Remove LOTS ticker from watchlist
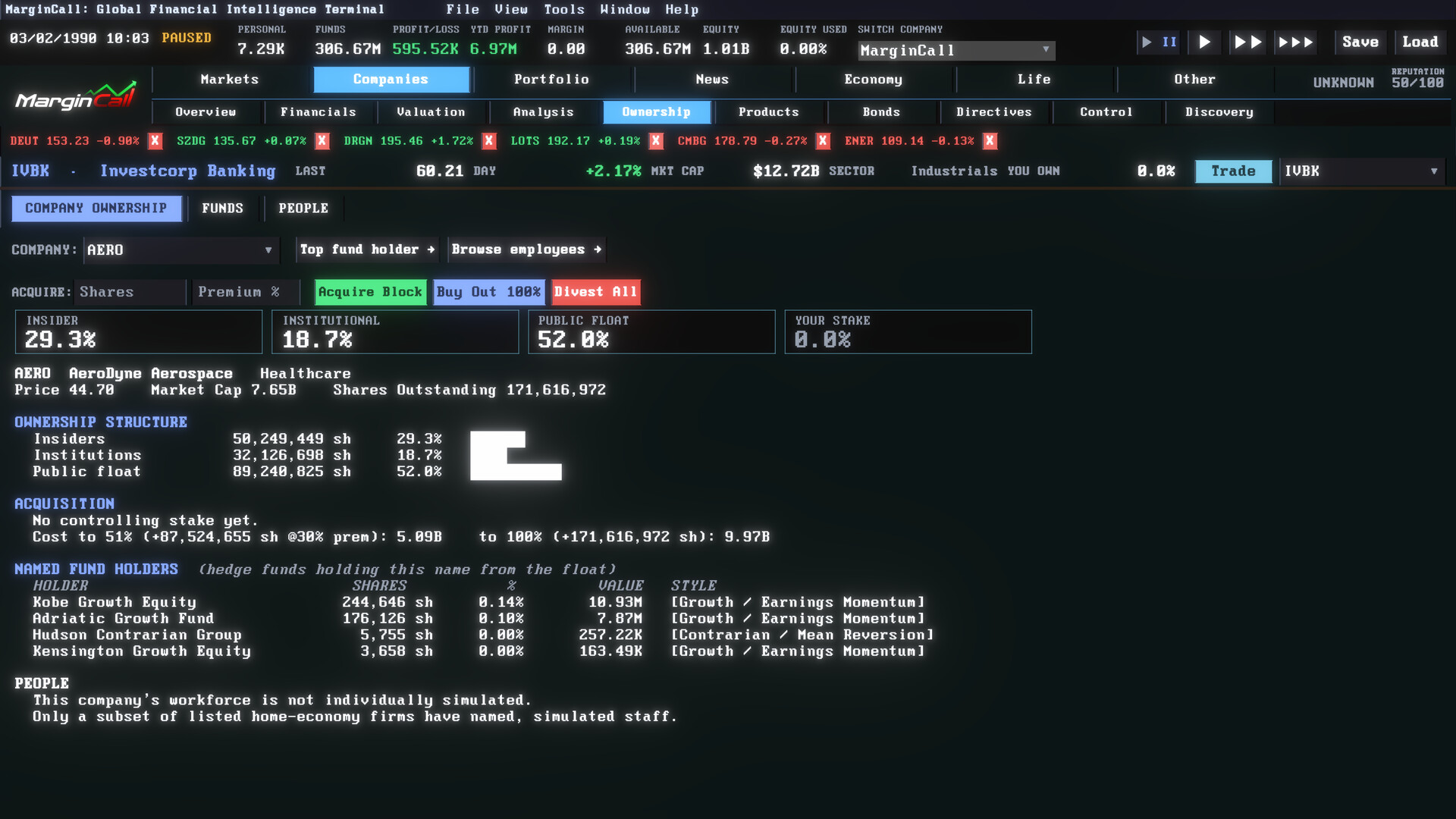Image resolution: width=1456 pixels, height=819 pixels. pyautogui.click(x=656, y=141)
